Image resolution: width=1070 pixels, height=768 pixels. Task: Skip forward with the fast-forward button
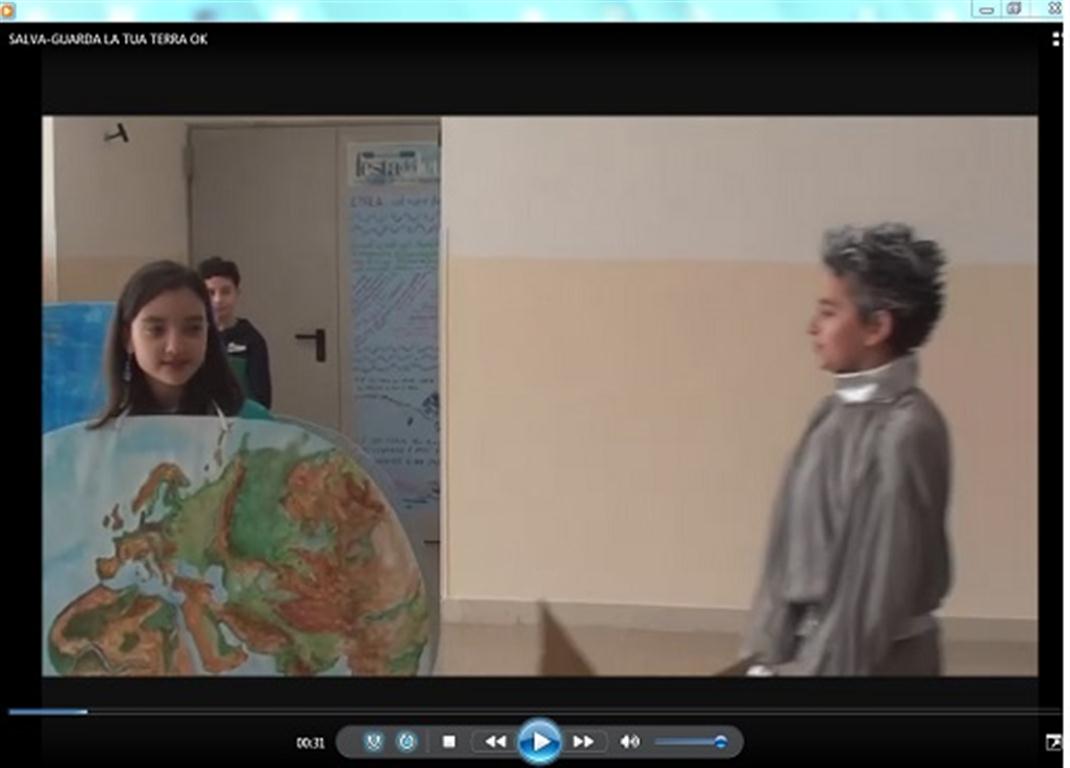(x=583, y=741)
